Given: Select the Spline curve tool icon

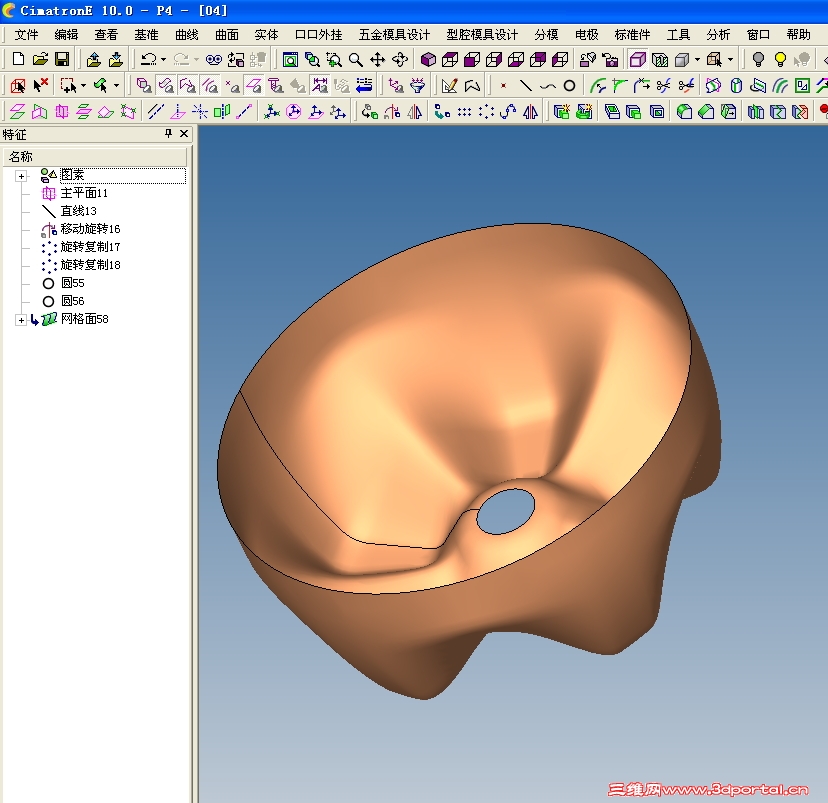Looking at the screenshot, I should pyautogui.click(x=548, y=86).
